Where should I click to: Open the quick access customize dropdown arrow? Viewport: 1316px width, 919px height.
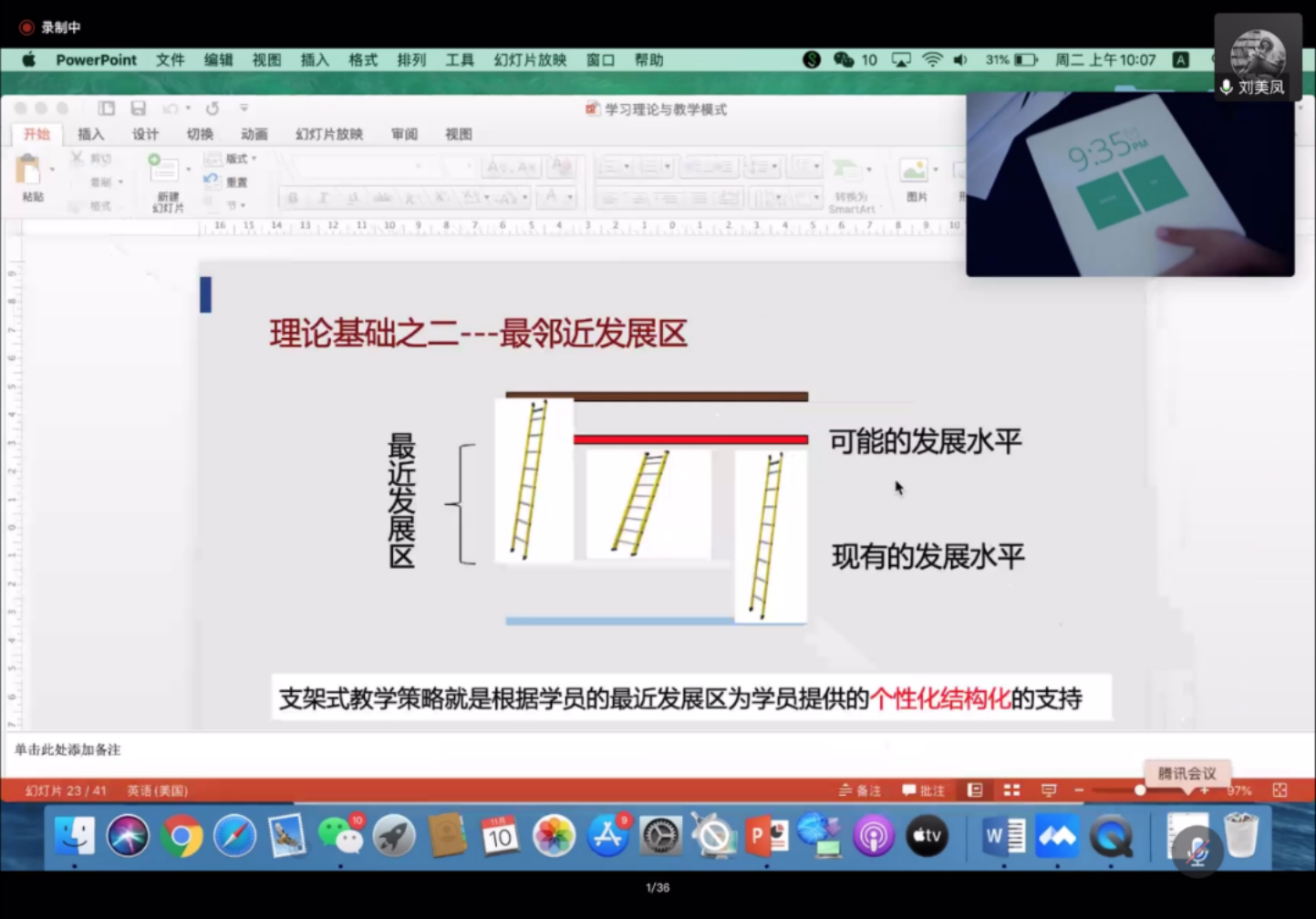(x=244, y=108)
